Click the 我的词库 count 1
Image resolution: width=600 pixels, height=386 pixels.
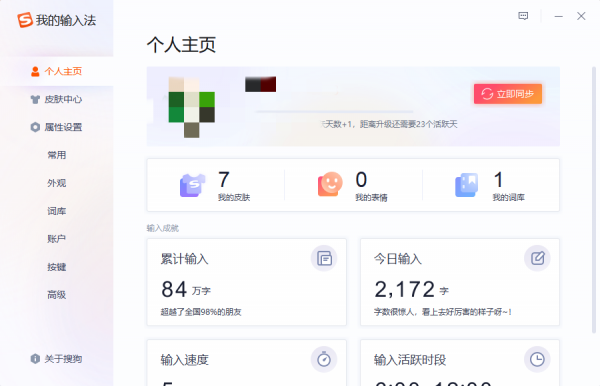point(498,179)
